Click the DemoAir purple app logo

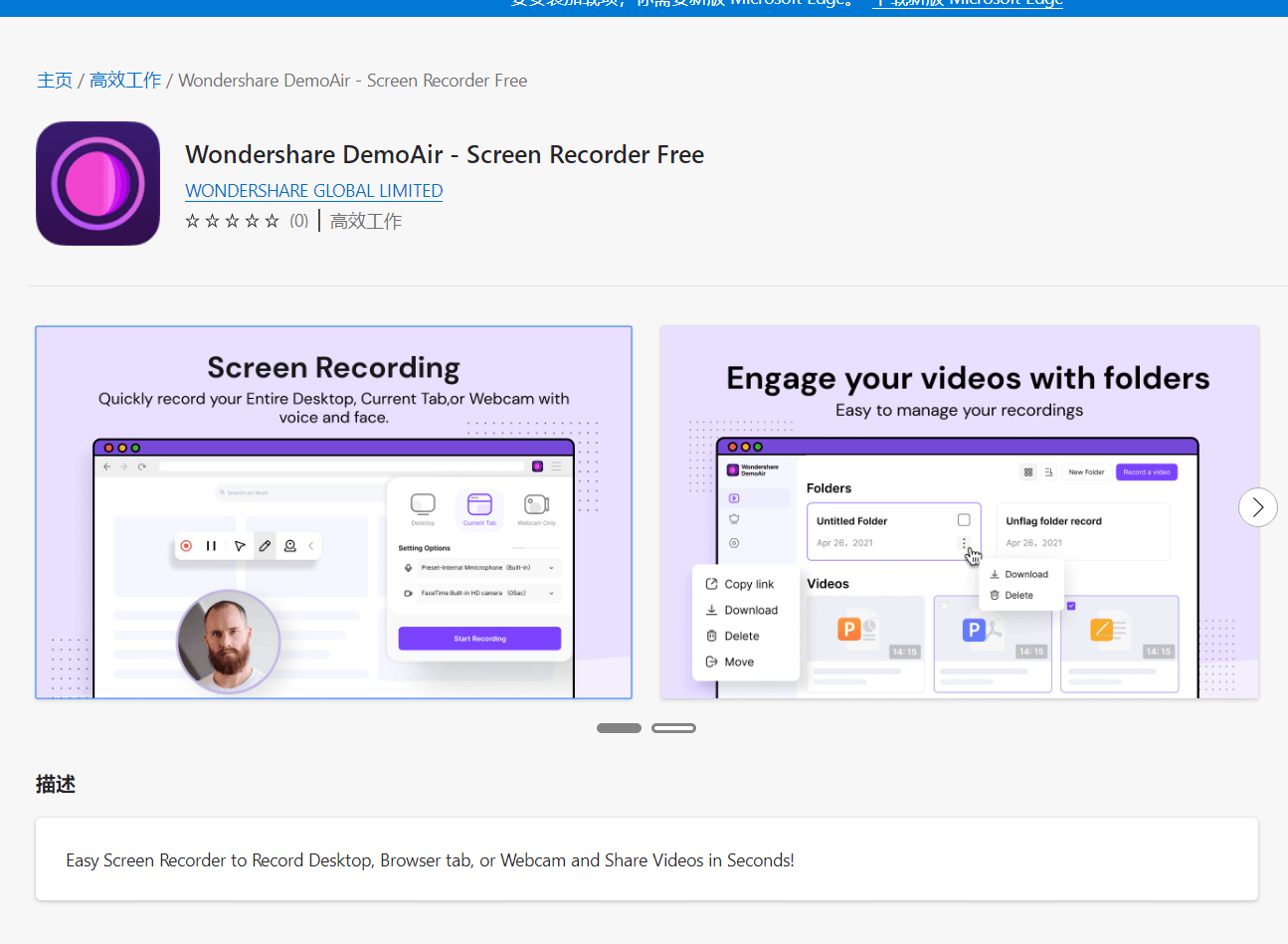coord(97,184)
